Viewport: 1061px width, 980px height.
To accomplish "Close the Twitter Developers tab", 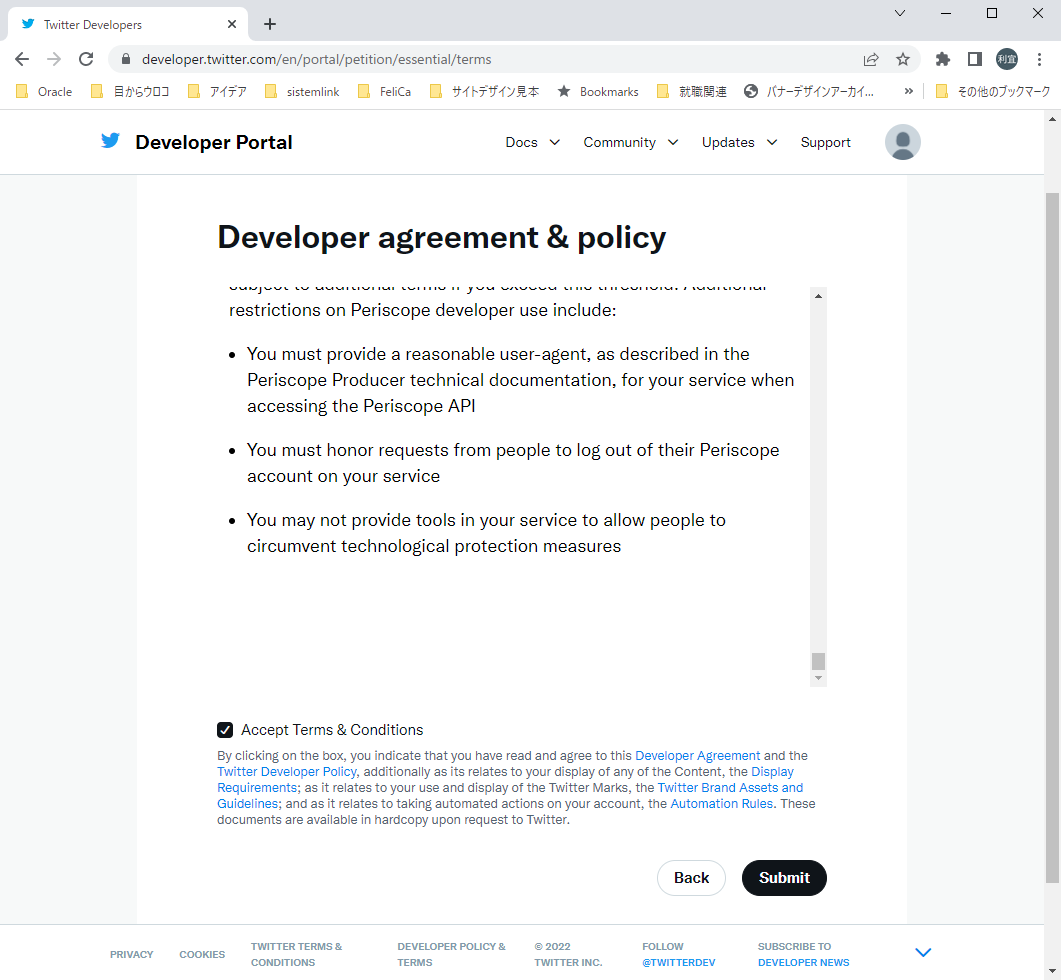I will click(232, 24).
